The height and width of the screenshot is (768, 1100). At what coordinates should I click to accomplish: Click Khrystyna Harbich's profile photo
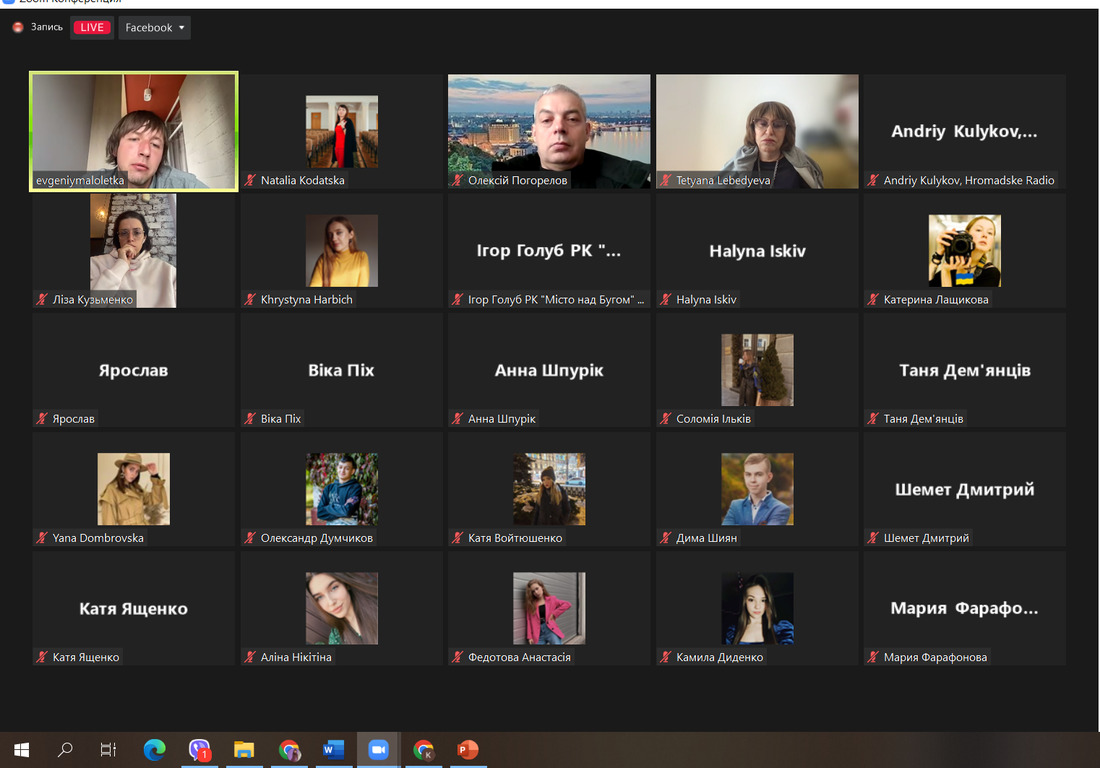[342, 250]
